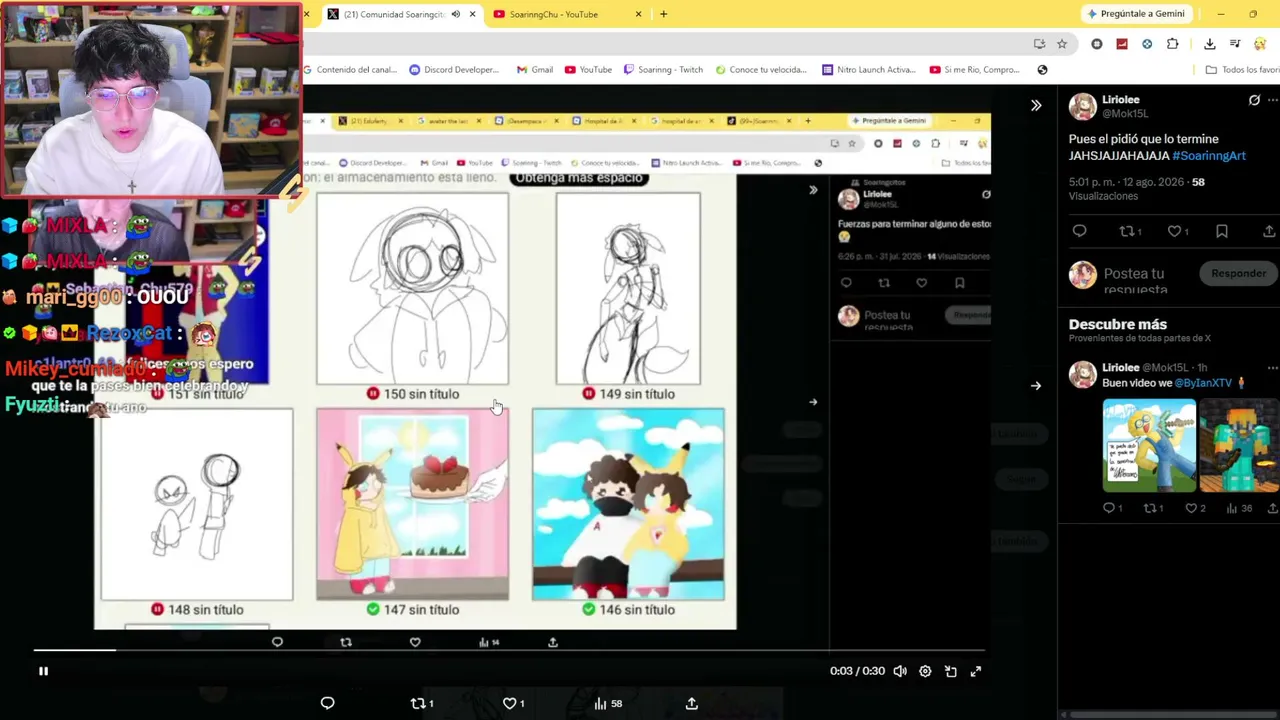1280x720 pixels.
Task: Share Liriolee's 'Pues el pidió' post
Action: 1269,231
